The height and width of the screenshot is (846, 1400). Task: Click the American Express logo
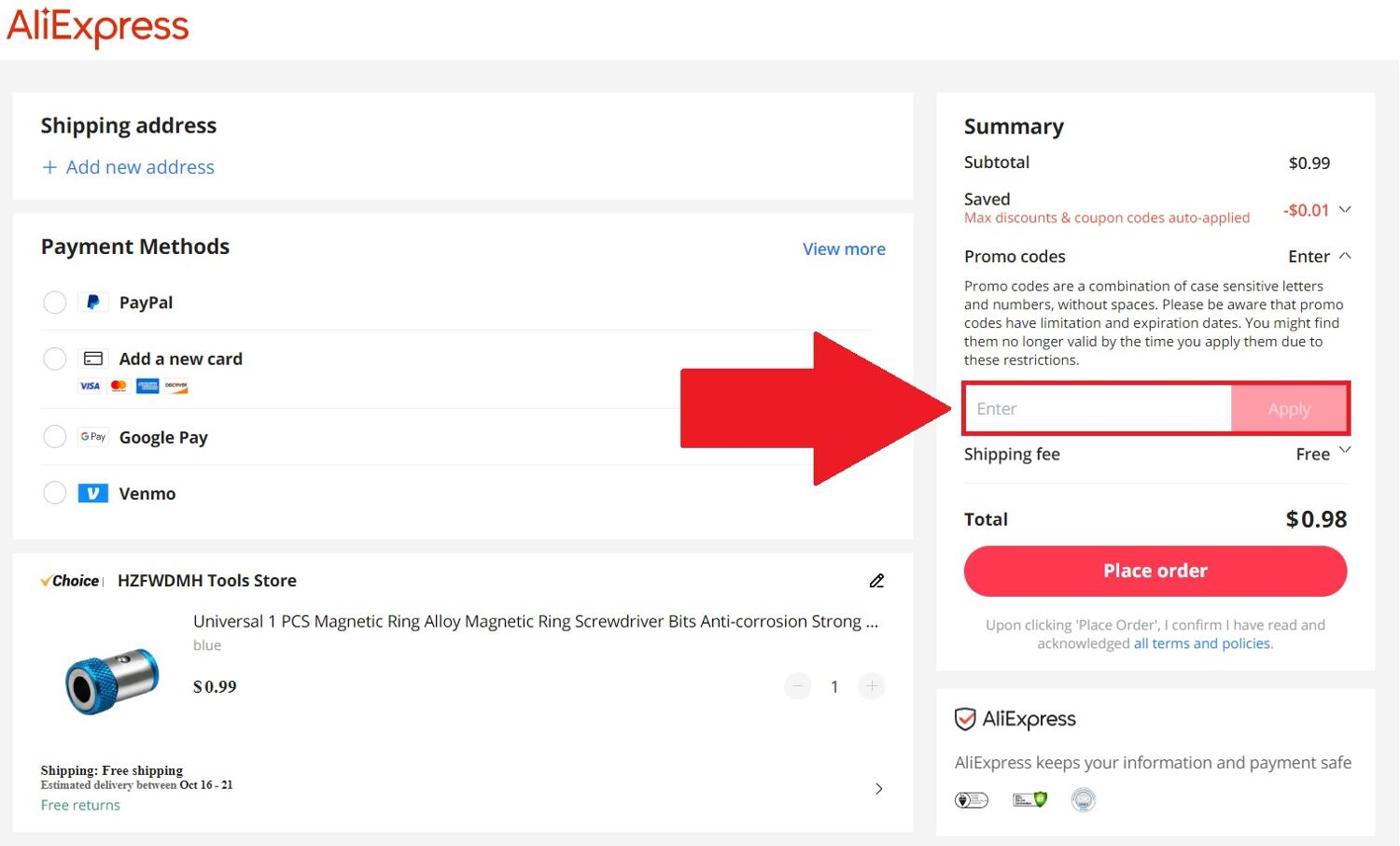pyautogui.click(x=147, y=386)
